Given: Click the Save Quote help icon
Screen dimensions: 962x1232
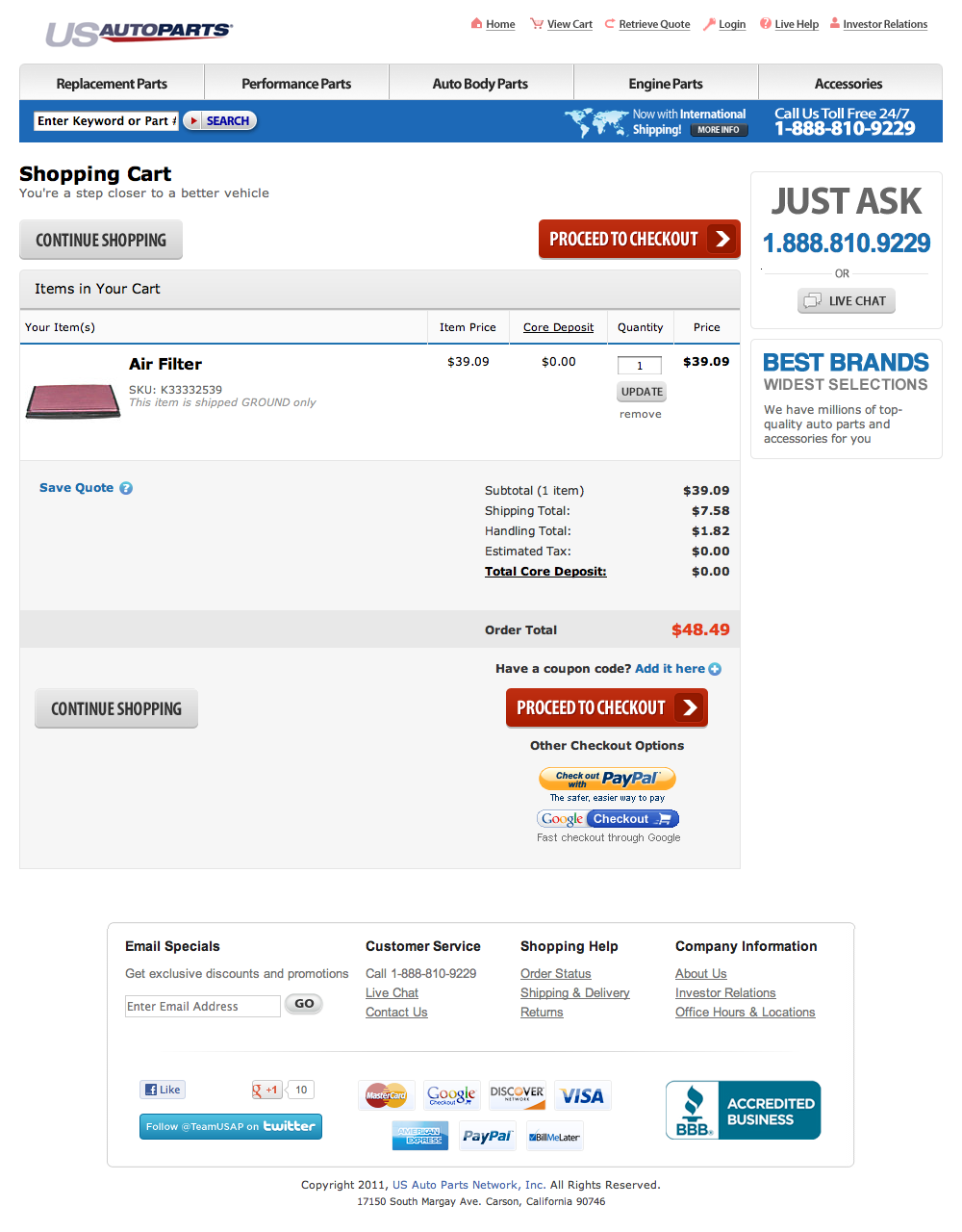Looking at the screenshot, I should tap(126, 488).
